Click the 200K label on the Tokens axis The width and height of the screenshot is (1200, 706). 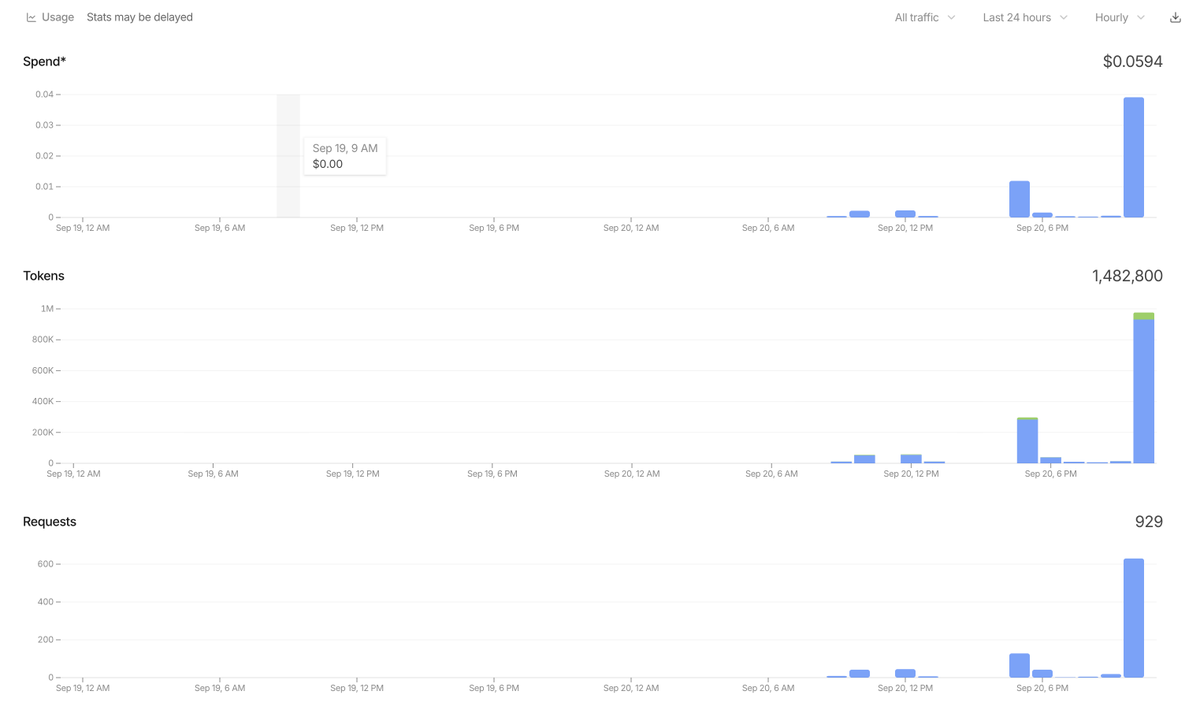[42, 433]
